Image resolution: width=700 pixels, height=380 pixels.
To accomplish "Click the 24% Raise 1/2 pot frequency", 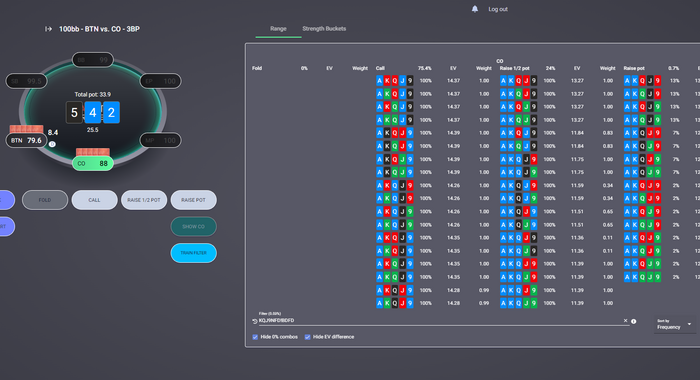I will [x=550, y=68].
